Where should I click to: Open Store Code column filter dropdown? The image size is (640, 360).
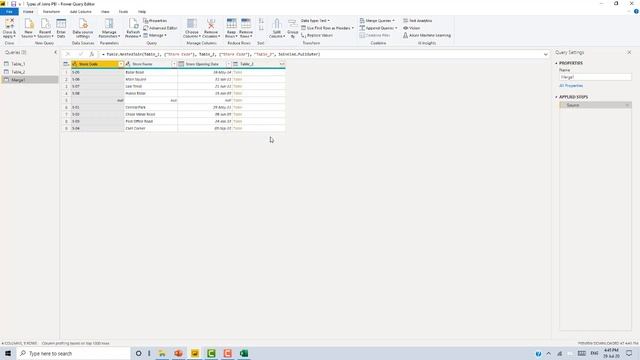click(x=121, y=64)
